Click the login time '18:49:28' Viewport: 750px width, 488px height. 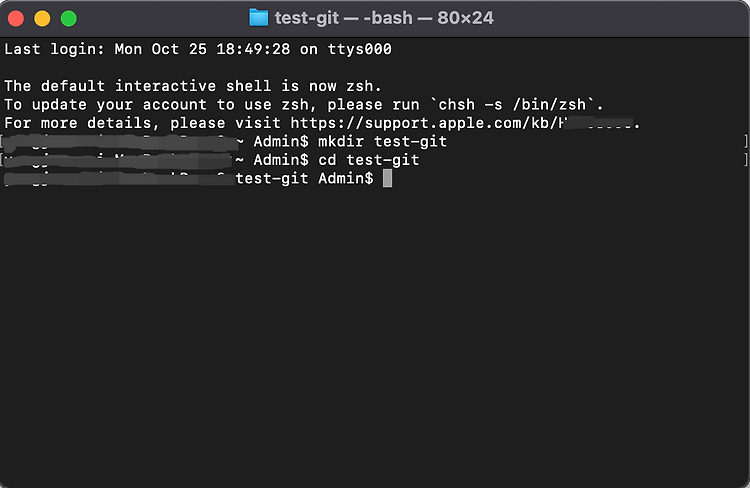(x=253, y=49)
